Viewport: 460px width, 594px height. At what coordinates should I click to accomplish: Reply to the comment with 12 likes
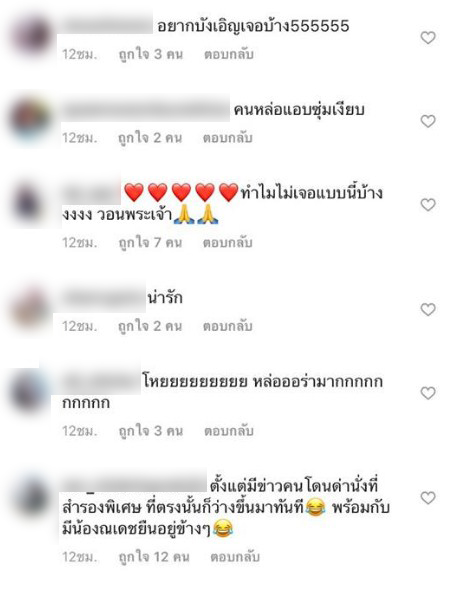pyautogui.click(x=235, y=557)
